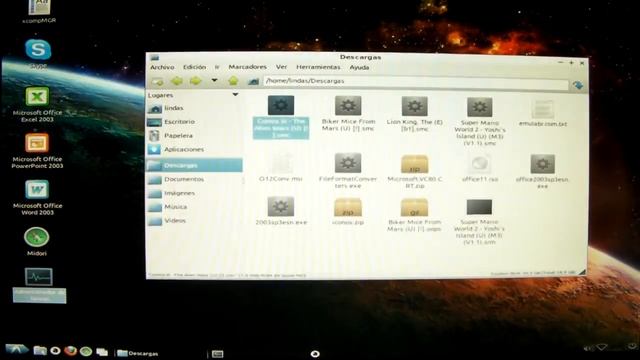Viewport: 640px width, 360px height.
Task: Click the show-windows taskbar icon
Action: 102,351
